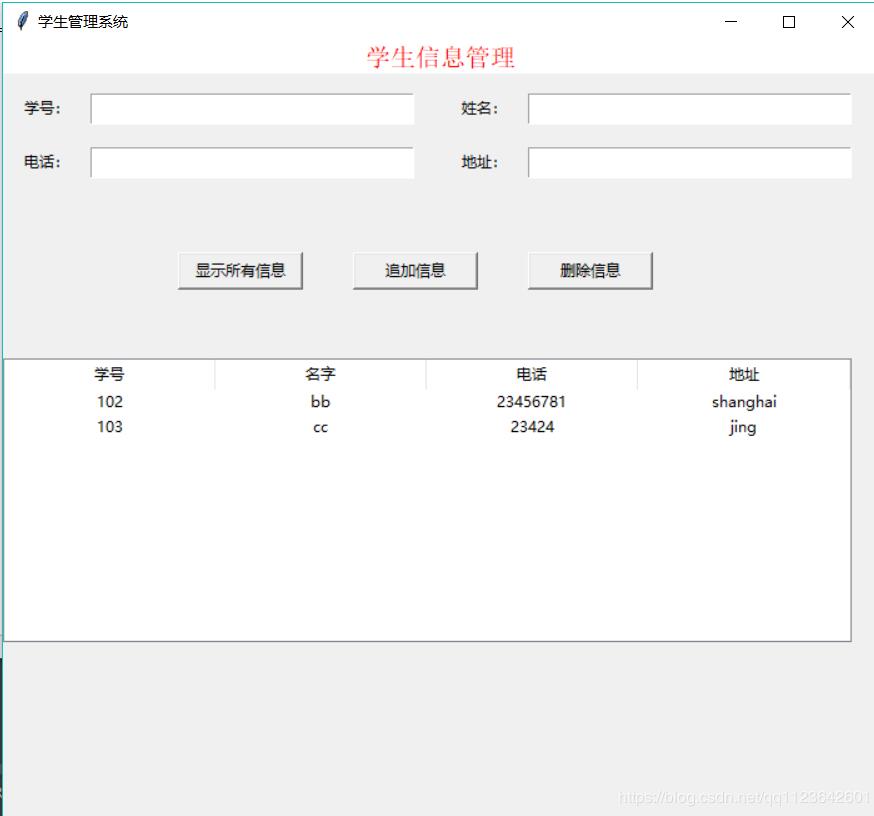874x816 pixels.
Task: Click the 学号 column header
Action: [x=109, y=374]
